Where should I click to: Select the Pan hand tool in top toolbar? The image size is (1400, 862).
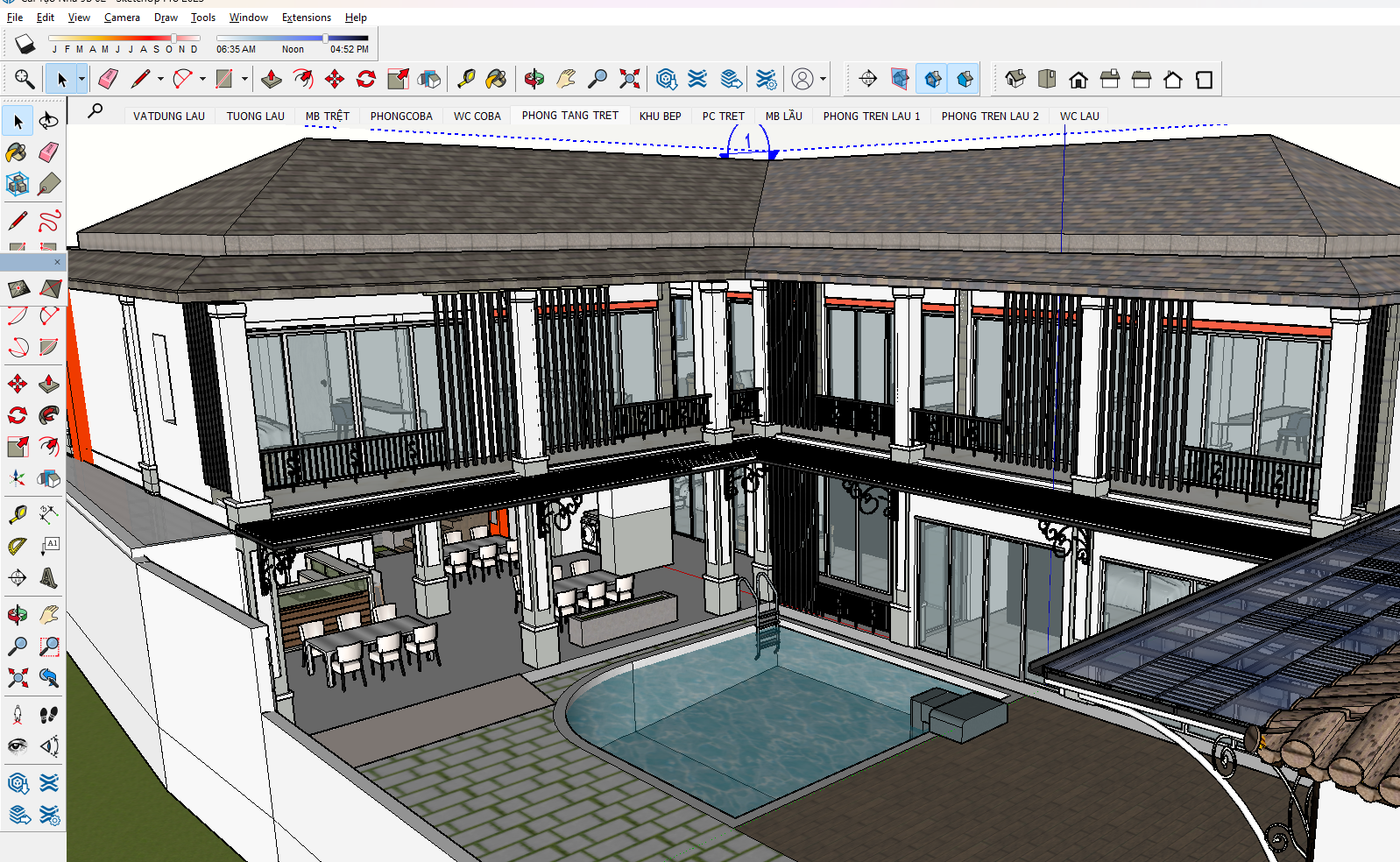tap(566, 79)
